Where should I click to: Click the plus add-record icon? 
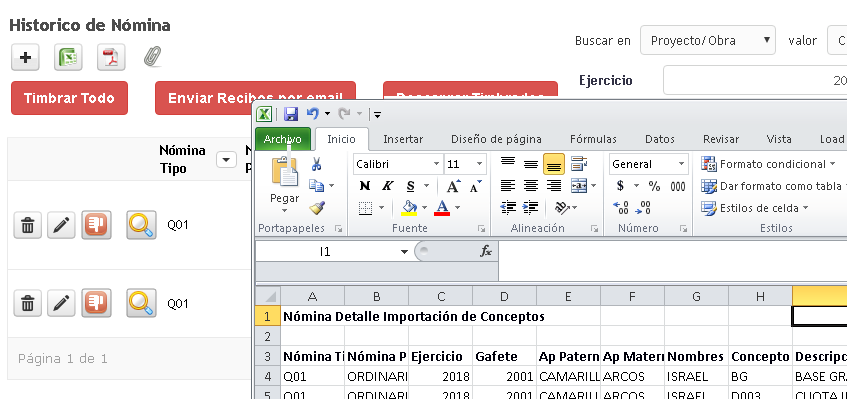coord(25,57)
